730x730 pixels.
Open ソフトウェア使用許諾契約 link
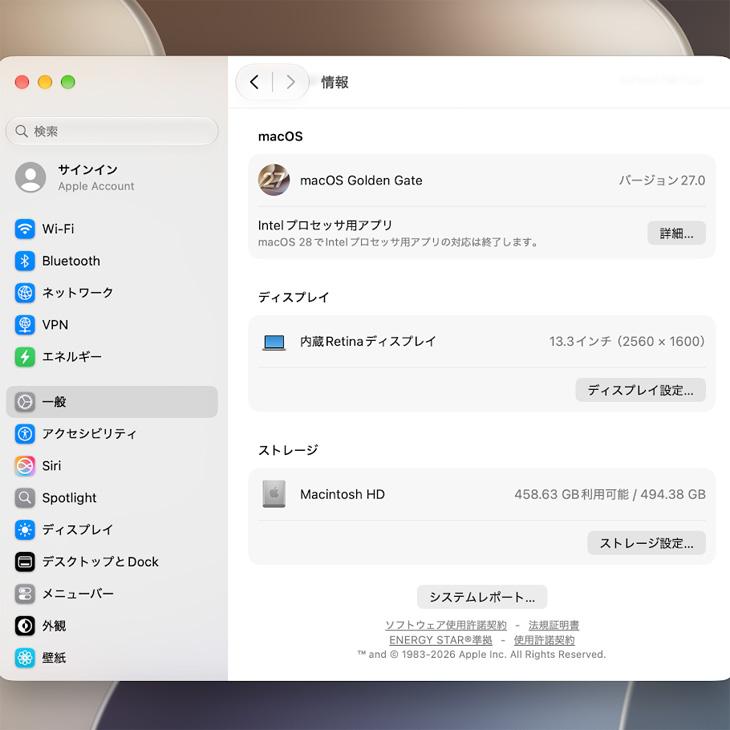click(446, 625)
